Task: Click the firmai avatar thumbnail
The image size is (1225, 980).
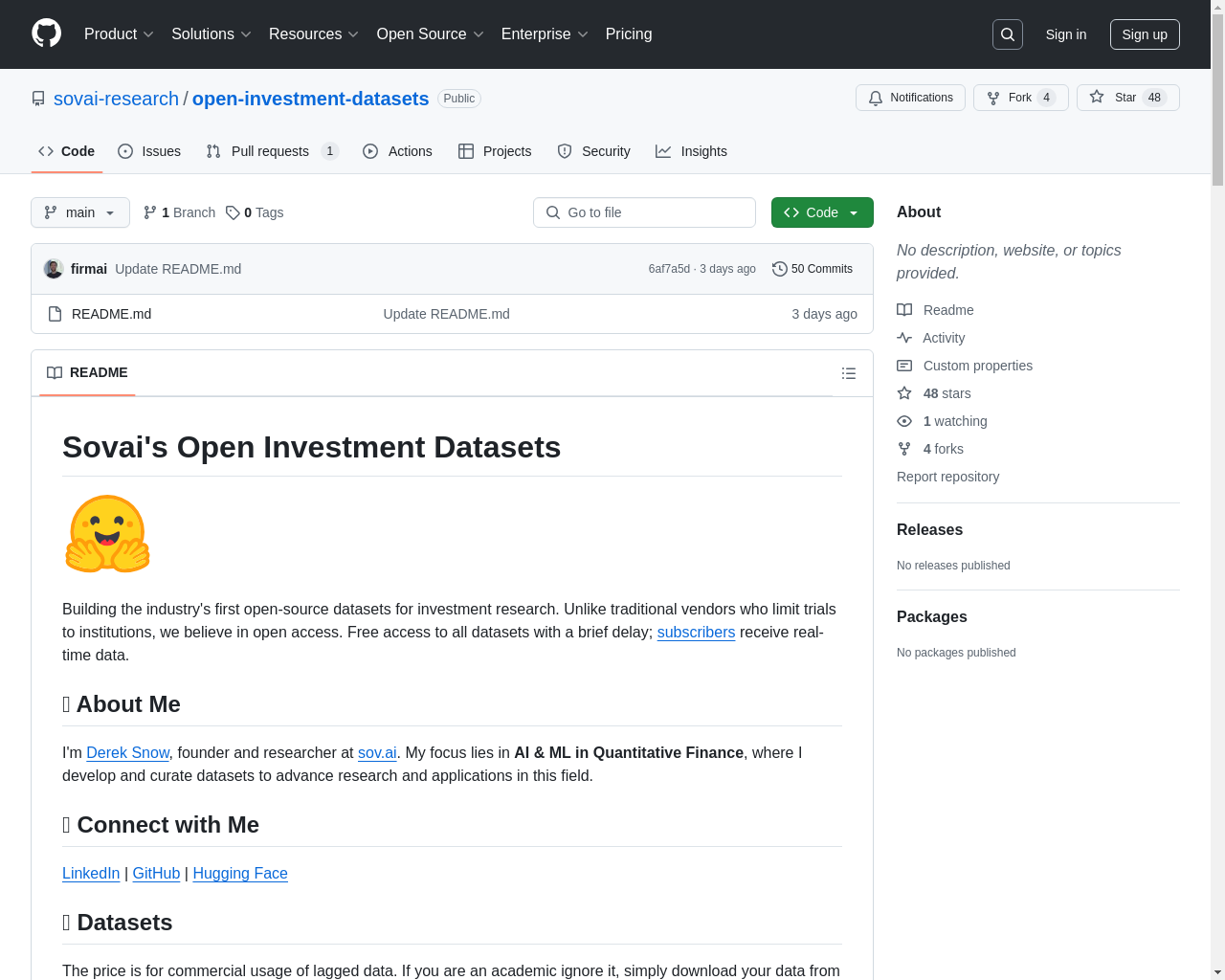Action: (x=54, y=269)
